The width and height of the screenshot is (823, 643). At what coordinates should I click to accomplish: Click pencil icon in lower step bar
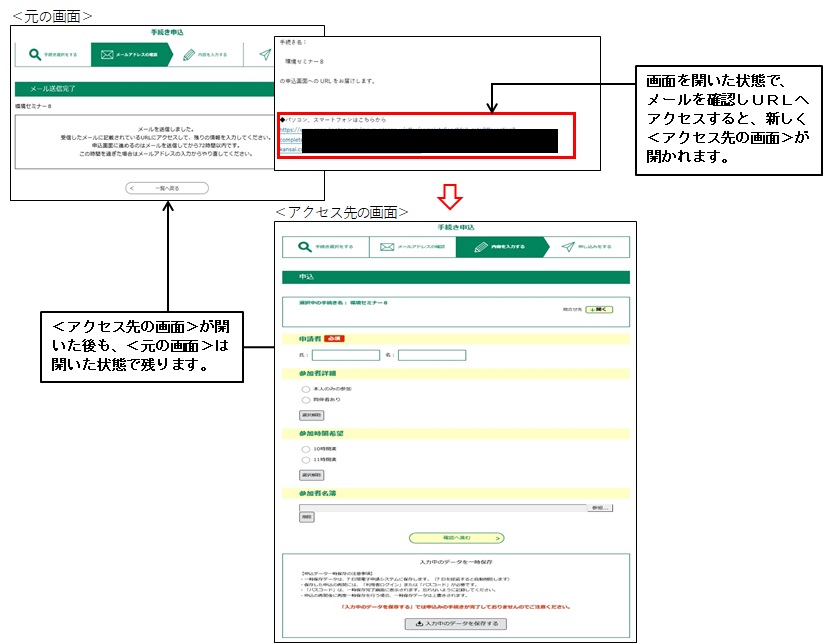481,246
